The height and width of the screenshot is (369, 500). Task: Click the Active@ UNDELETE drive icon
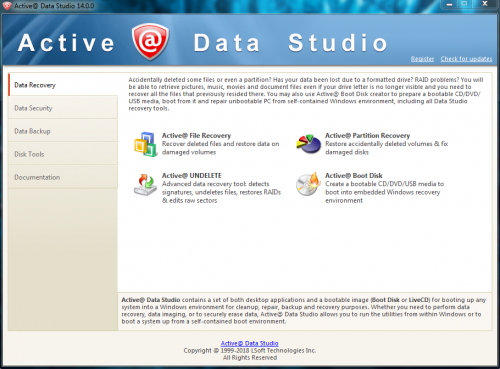(145, 185)
